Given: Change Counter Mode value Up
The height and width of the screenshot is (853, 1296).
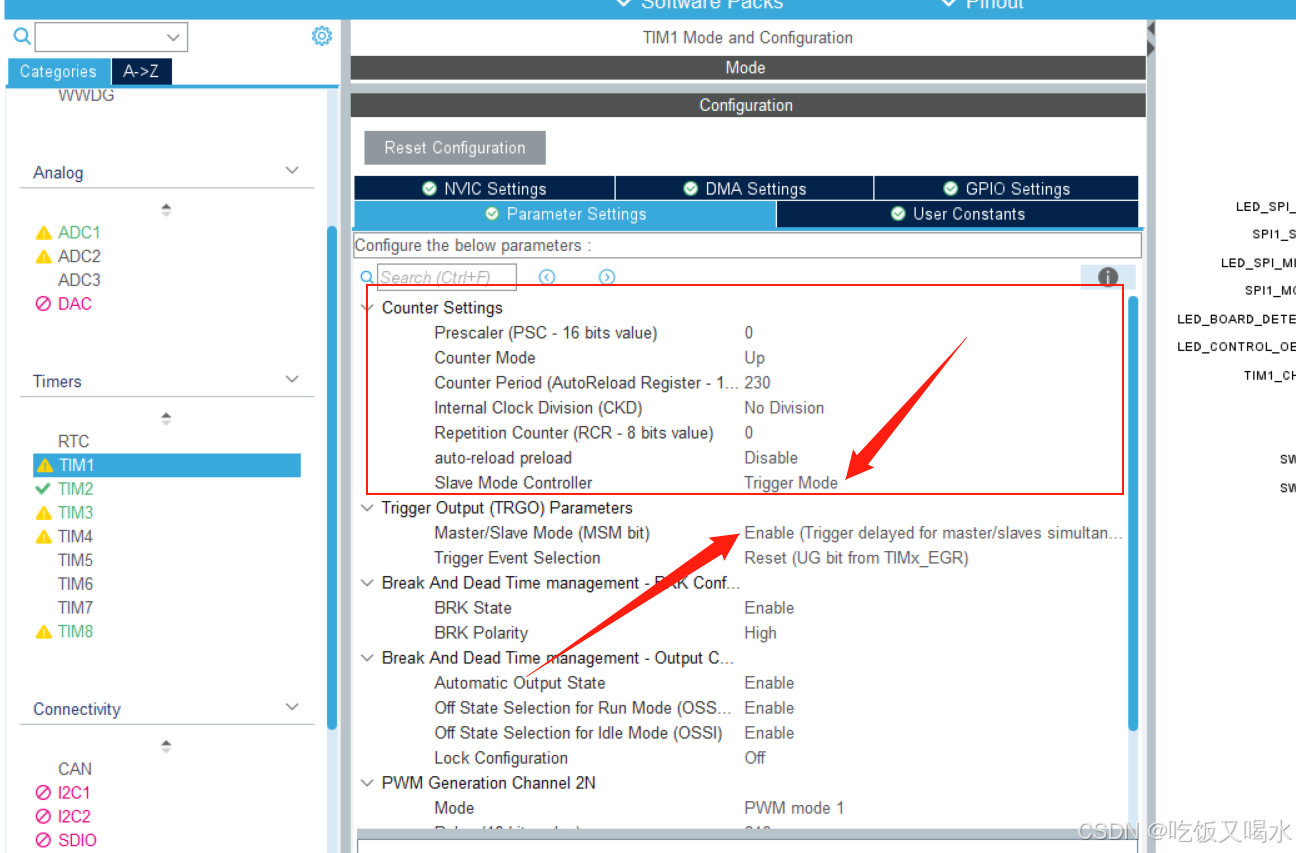Looking at the screenshot, I should [x=754, y=358].
